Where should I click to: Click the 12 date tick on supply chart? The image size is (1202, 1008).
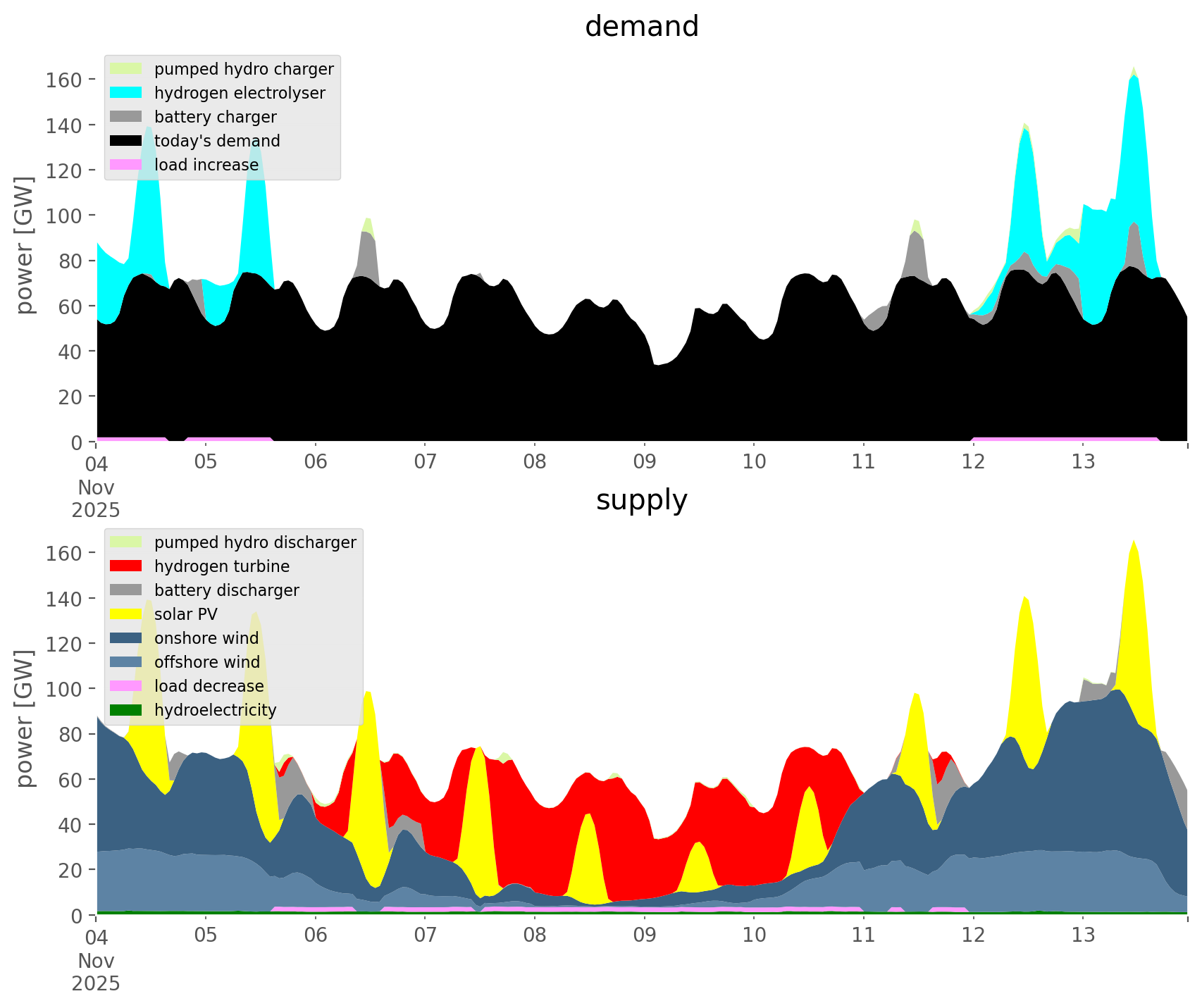point(973,936)
